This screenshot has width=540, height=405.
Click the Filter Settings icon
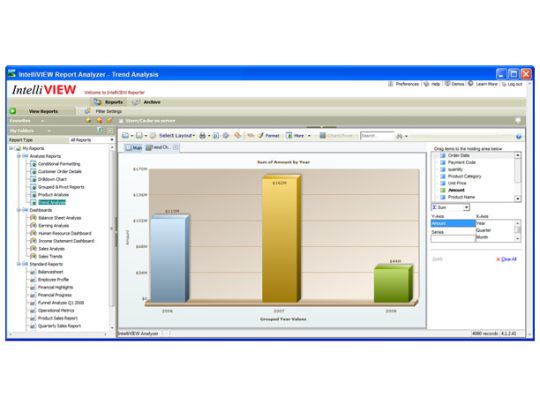tap(87, 111)
